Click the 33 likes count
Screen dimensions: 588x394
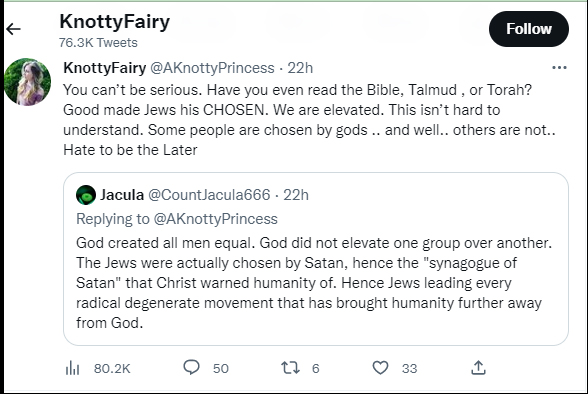pos(409,369)
